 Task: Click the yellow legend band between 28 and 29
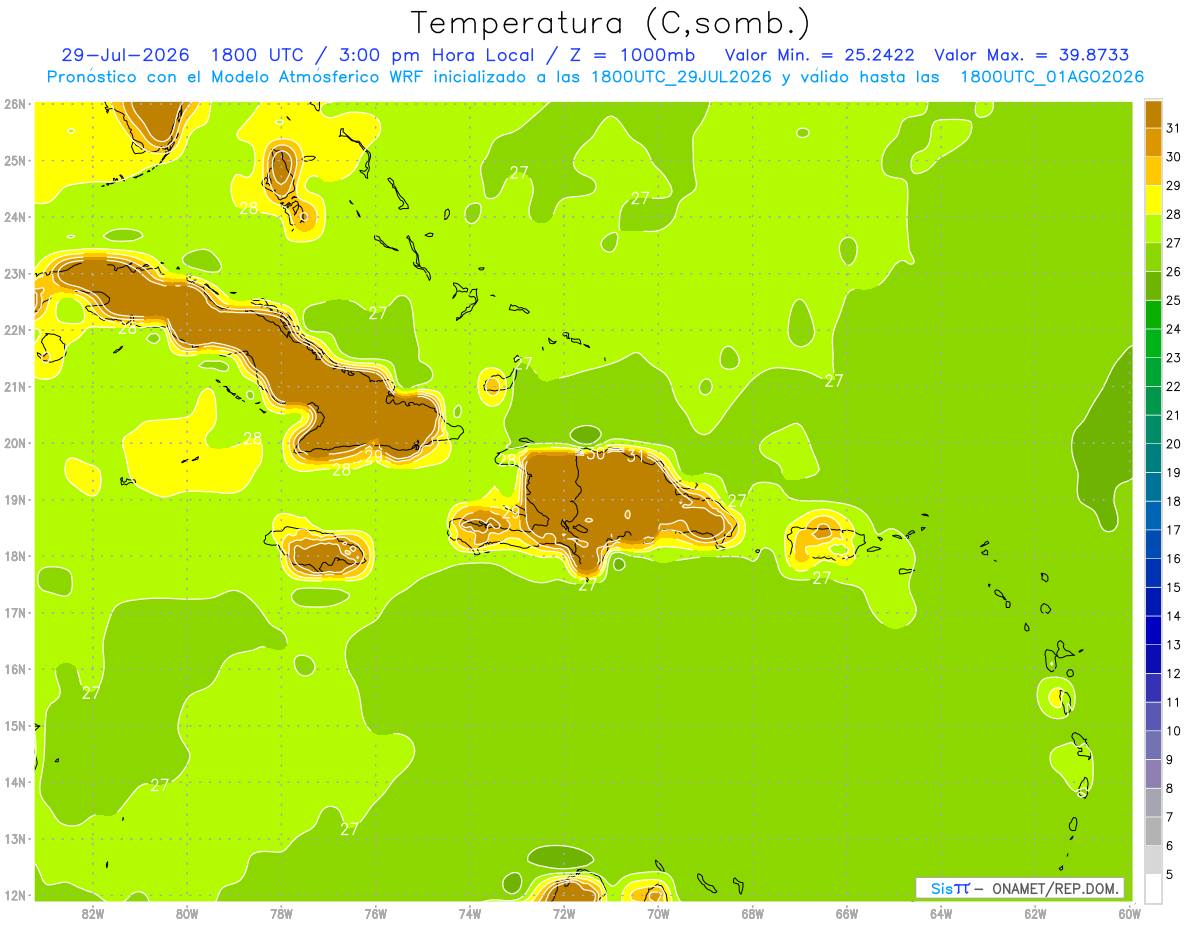(1153, 200)
